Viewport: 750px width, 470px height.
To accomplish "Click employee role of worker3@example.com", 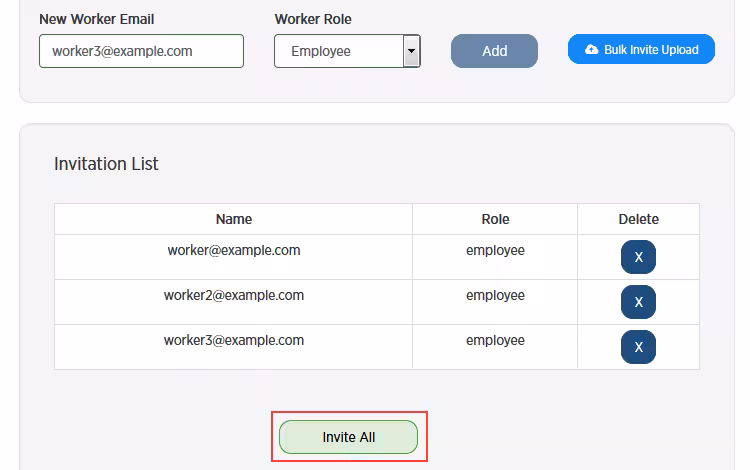I will point(495,340).
